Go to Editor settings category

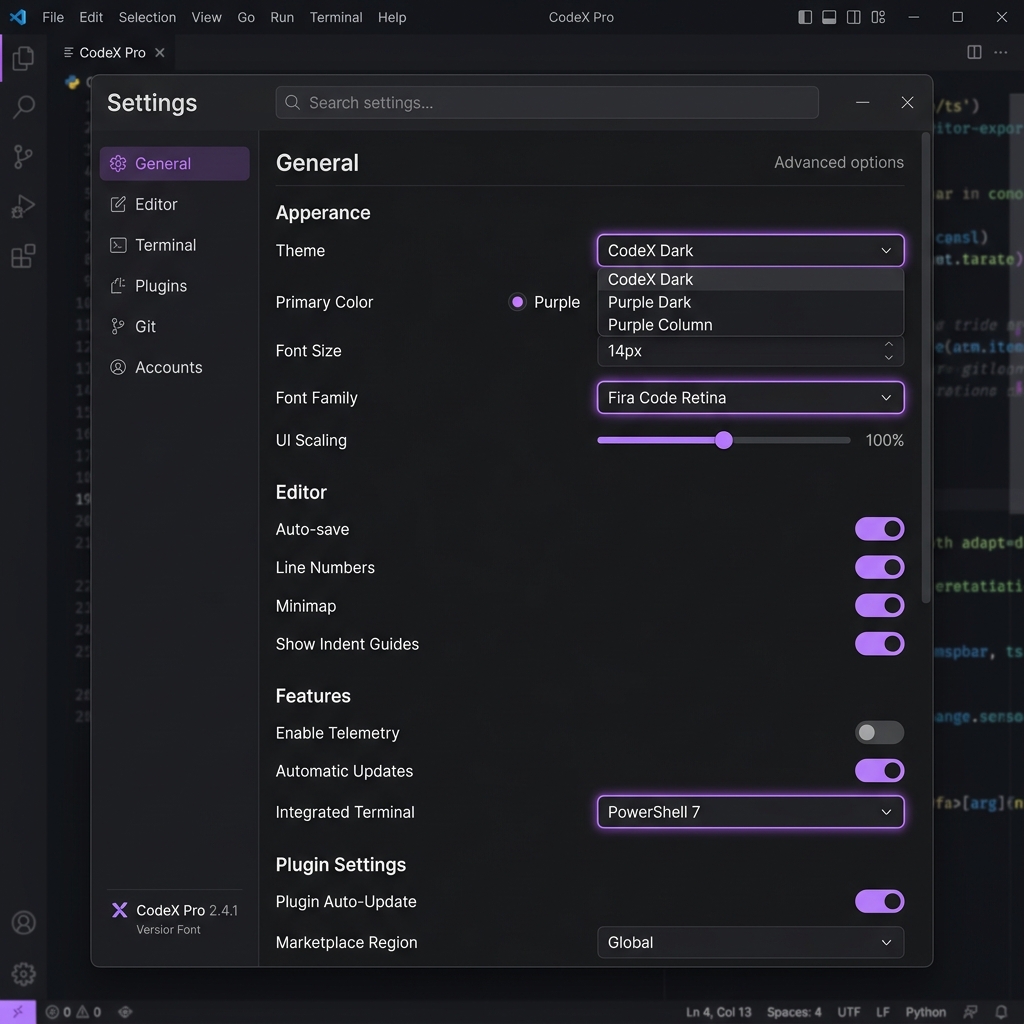tap(174, 204)
